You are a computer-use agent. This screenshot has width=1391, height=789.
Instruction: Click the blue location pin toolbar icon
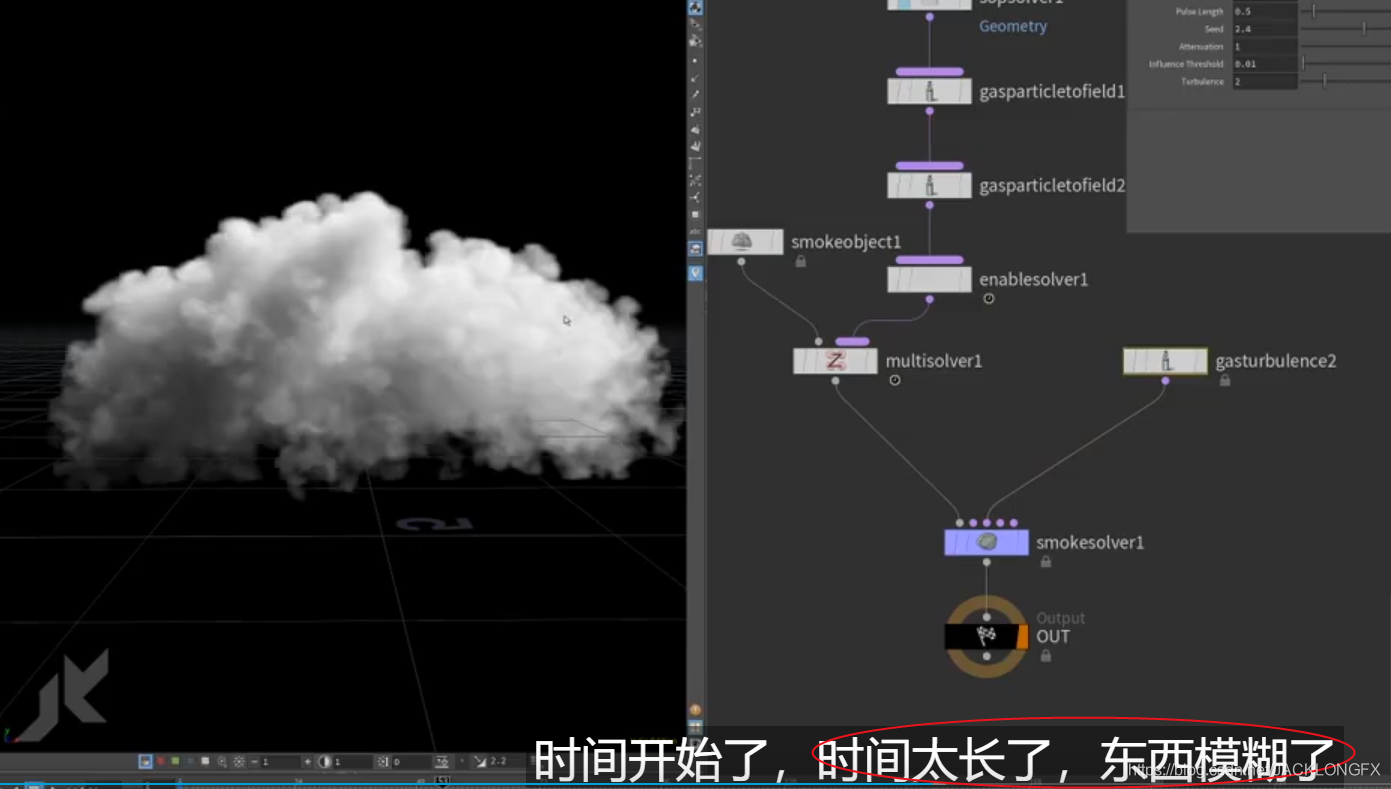[x=695, y=273]
